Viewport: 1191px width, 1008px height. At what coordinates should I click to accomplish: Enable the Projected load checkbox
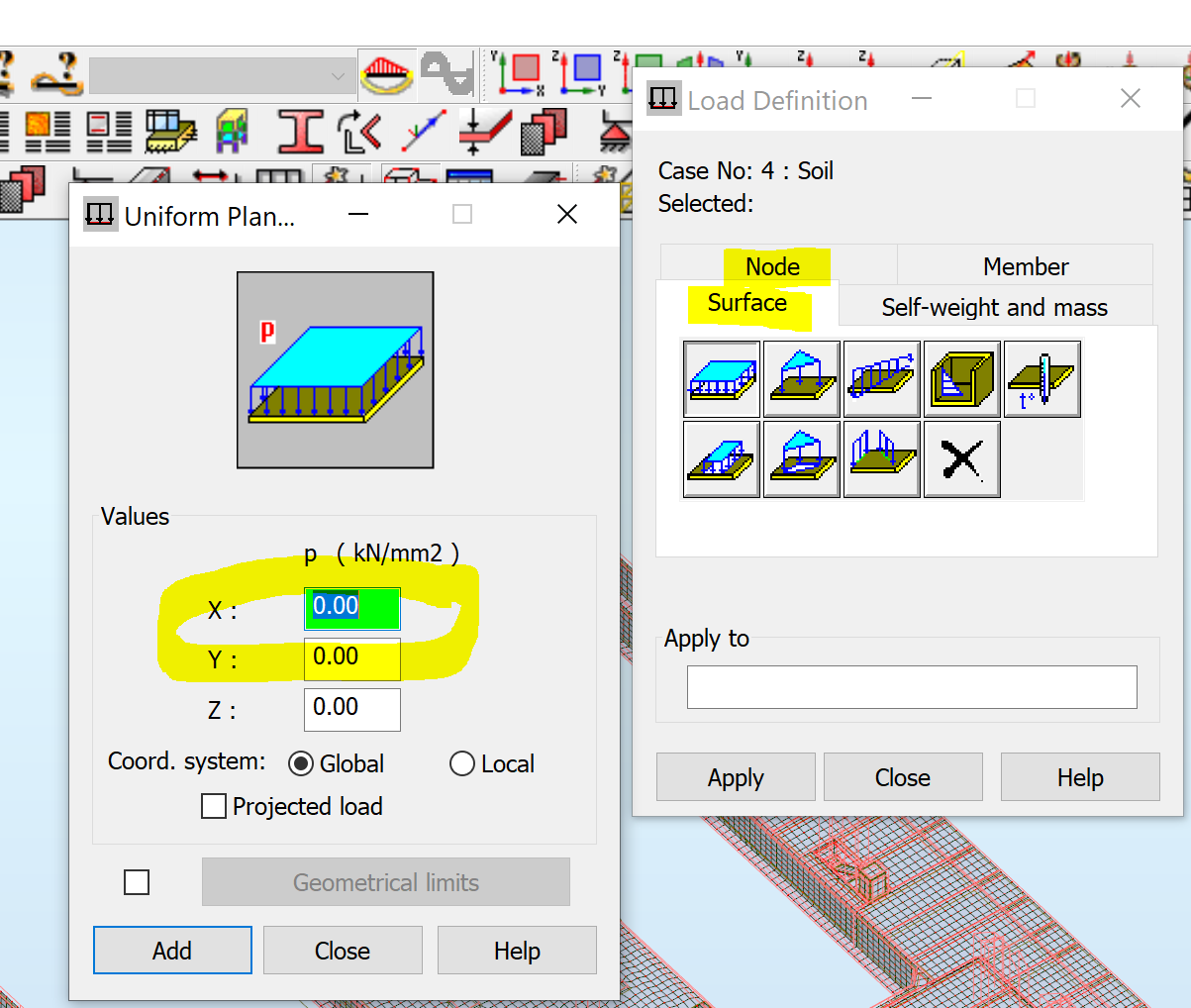pos(214,806)
